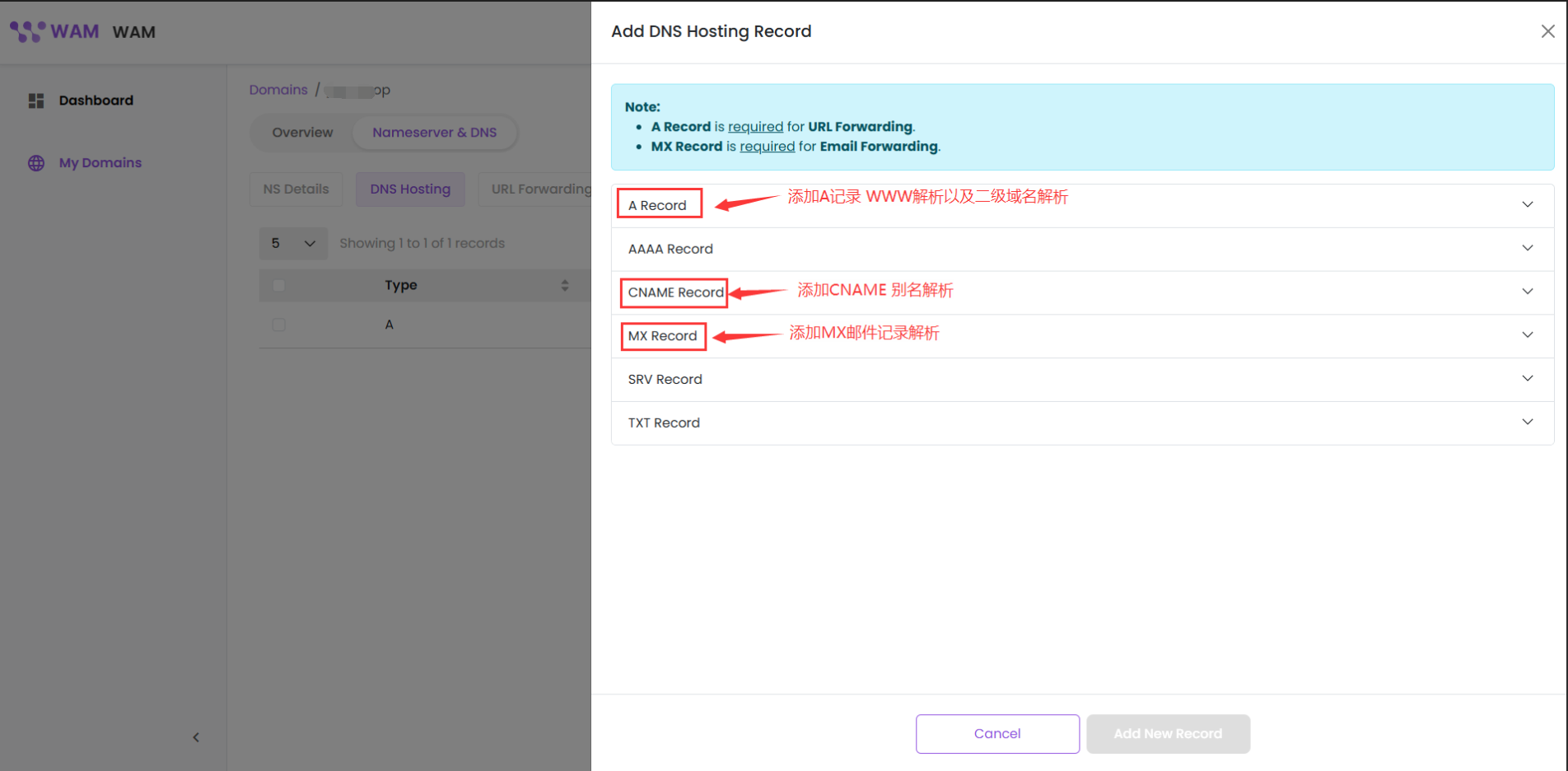Click the Dashboard grid icon
This screenshot has height=771, width=1568.
click(x=36, y=100)
